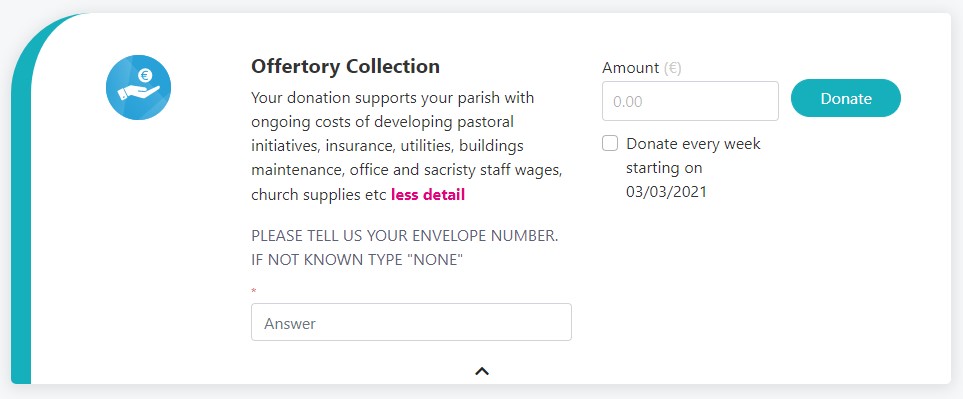The image size is (963, 399).
Task: Tick the Donate every week checkbox
Action: coord(610,144)
